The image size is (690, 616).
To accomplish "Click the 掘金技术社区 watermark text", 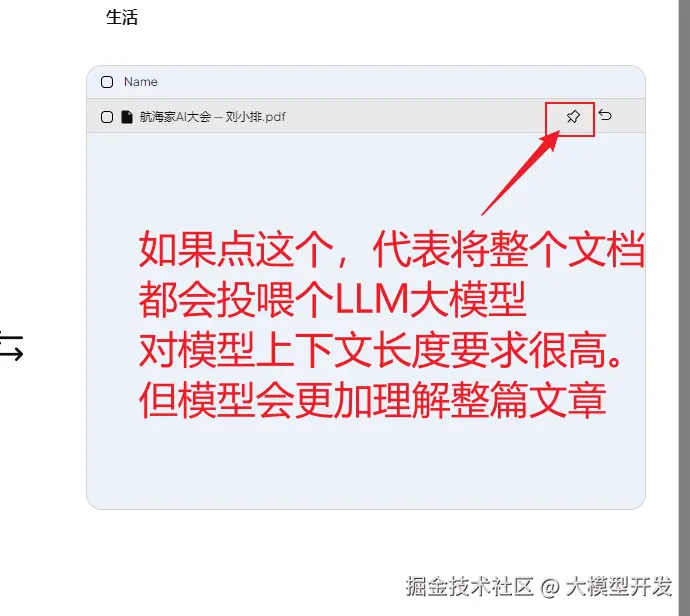I will click(469, 587).
